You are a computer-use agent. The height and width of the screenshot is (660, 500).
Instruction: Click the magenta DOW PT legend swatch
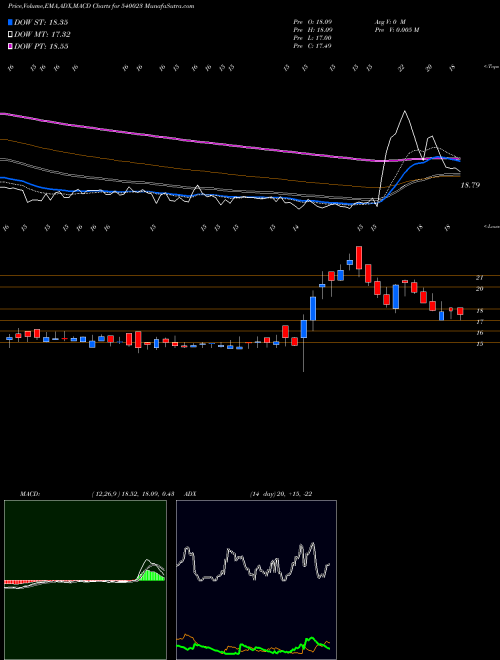click(x=11, y=46)
